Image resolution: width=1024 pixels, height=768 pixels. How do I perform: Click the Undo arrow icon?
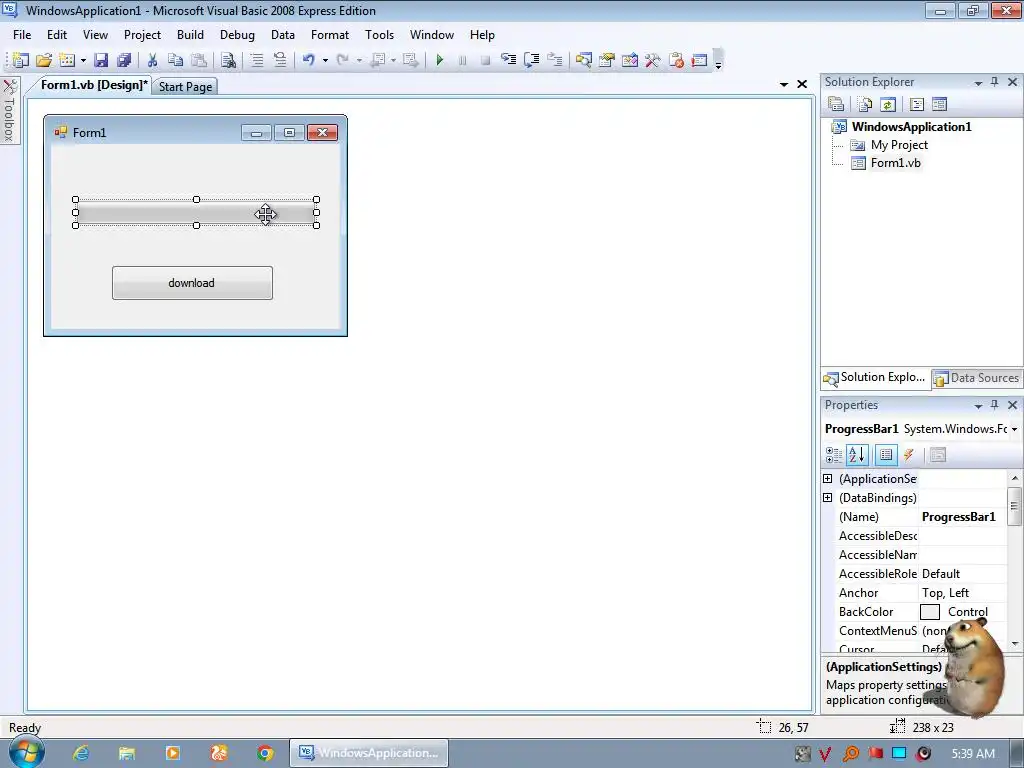[x=308, y=60]
